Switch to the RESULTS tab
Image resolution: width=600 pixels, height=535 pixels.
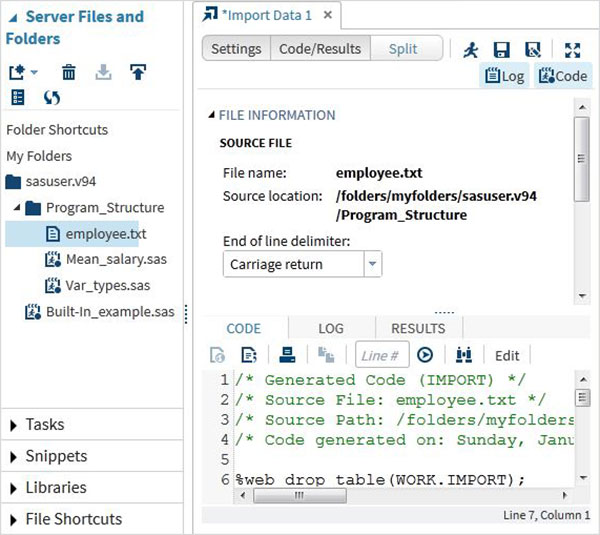(x=418, y=328)
